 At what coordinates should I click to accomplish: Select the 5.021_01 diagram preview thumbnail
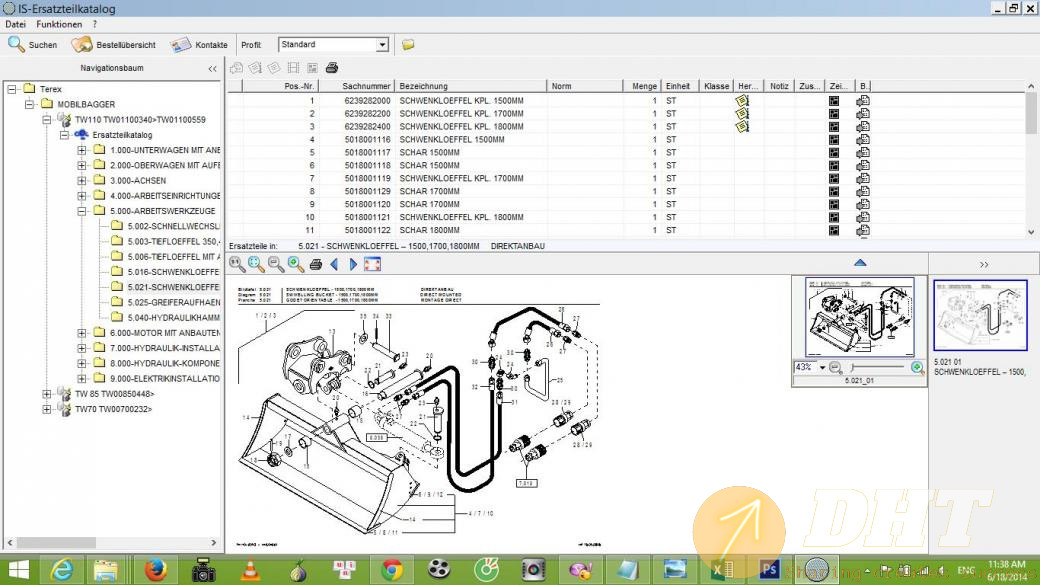(x=860, y=317)
